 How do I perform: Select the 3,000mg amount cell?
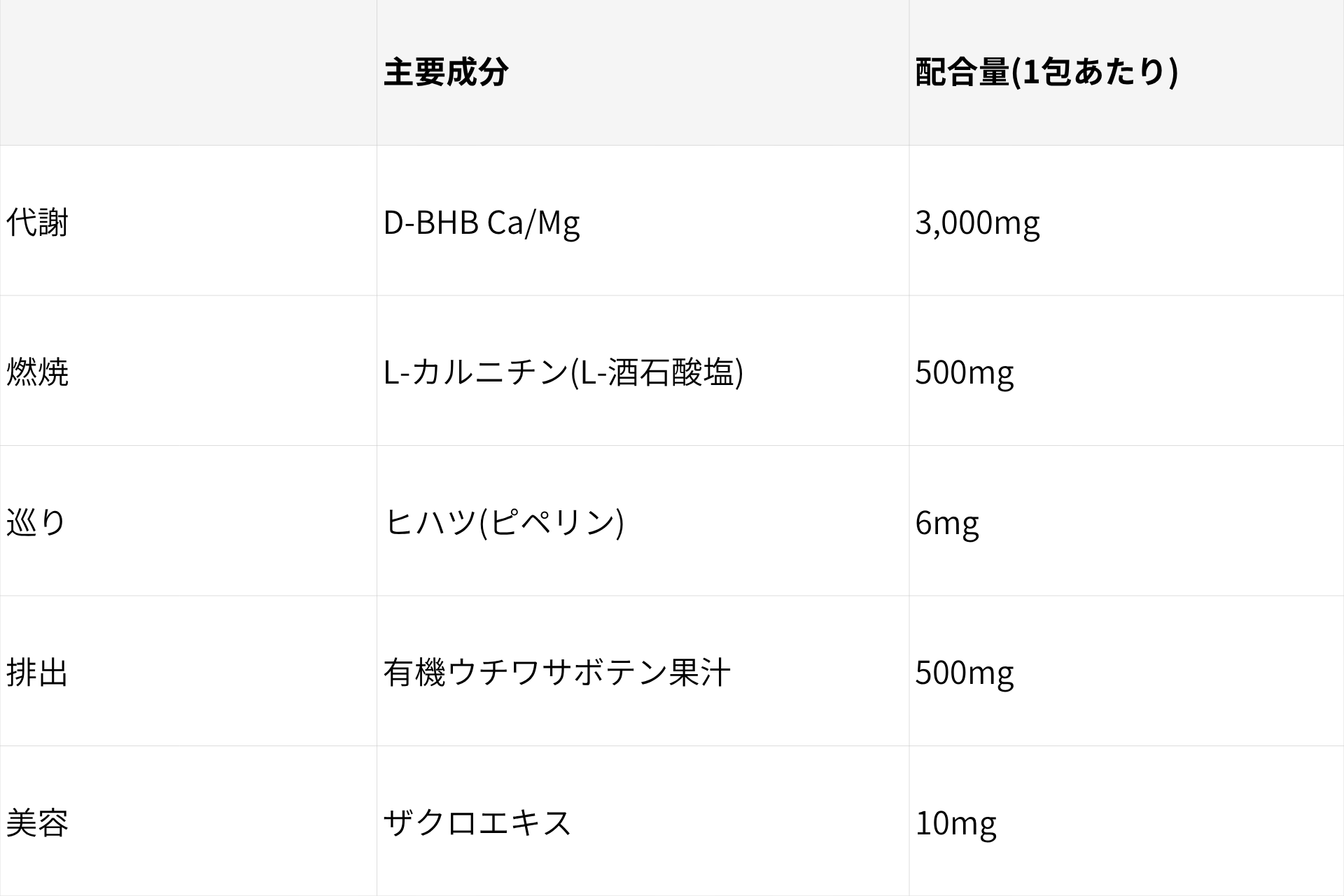1126,221
